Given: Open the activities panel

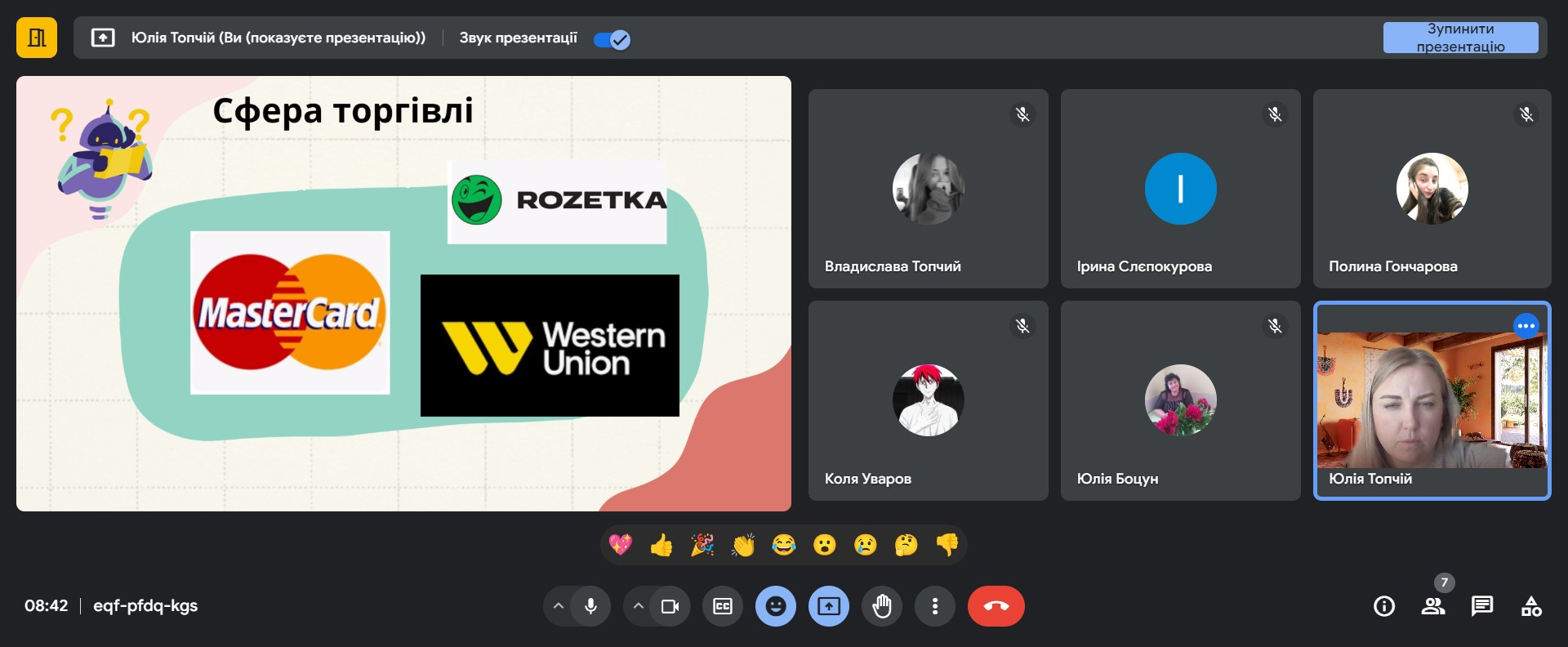Looking at the screenshot, I should pyautogui.click(x=1531, y=606).
